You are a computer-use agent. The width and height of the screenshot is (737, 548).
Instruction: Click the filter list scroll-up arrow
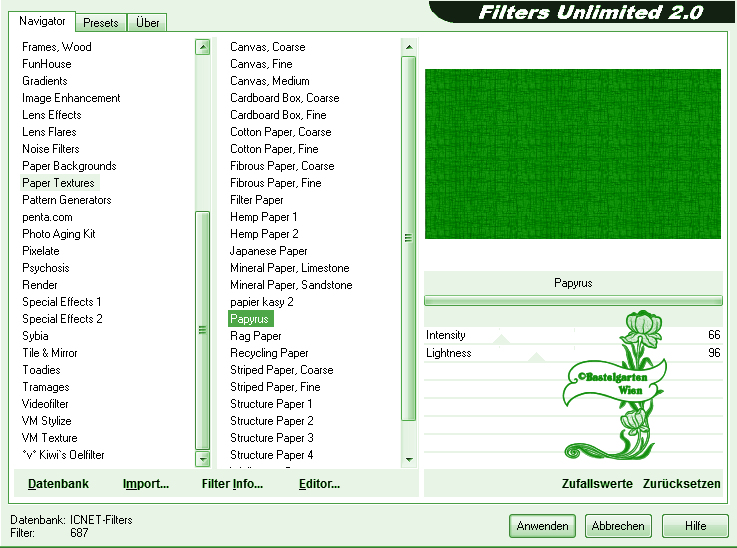(409, 47)
